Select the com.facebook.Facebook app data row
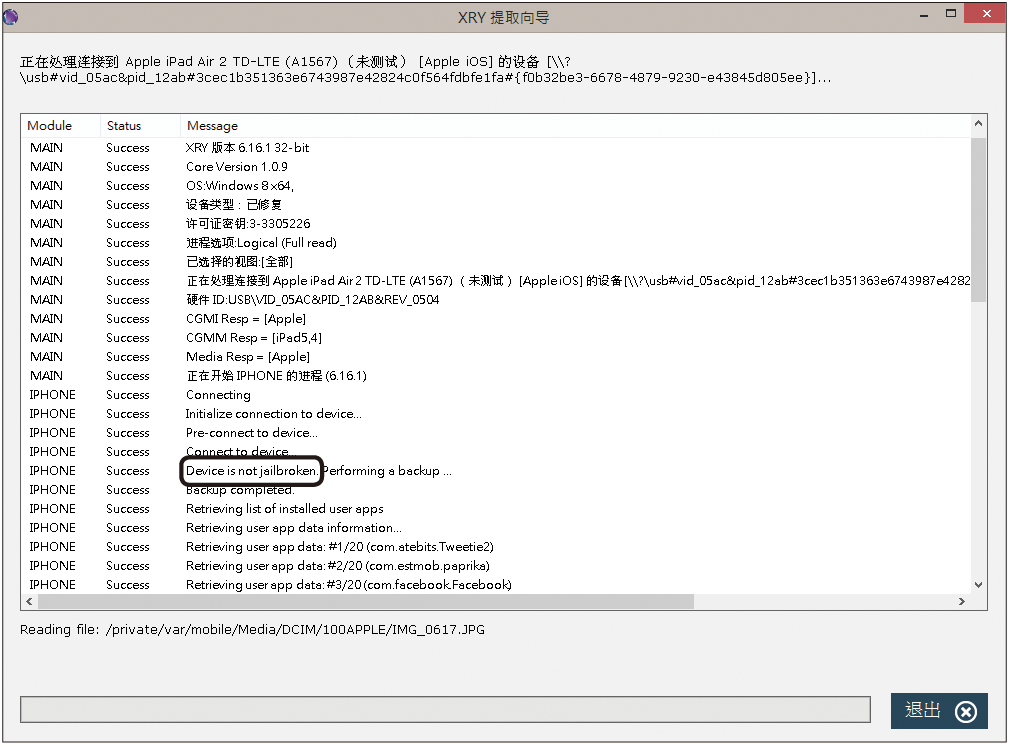Screen dimensions: 1010x747 click(496, 585)
